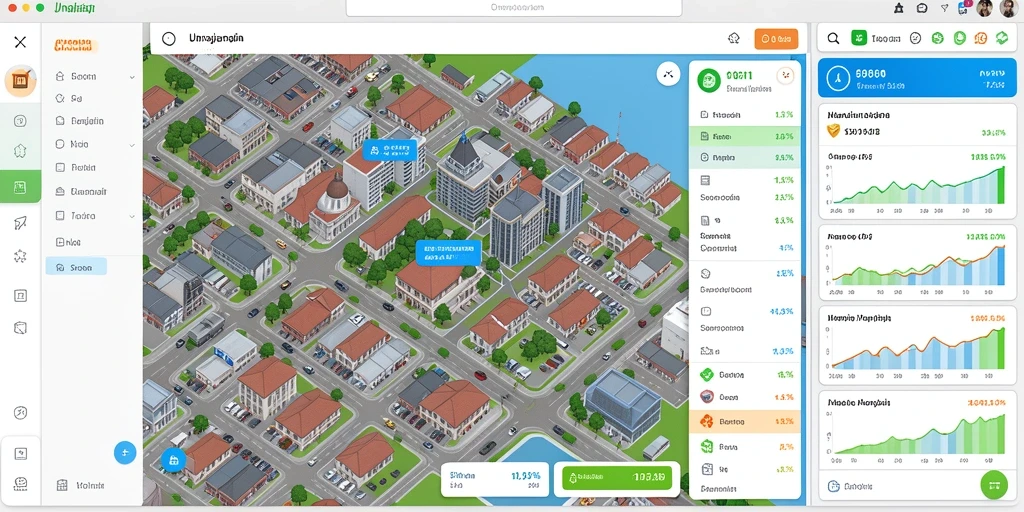
Task: Select the upper blue label tag on map
Action: 390,150
